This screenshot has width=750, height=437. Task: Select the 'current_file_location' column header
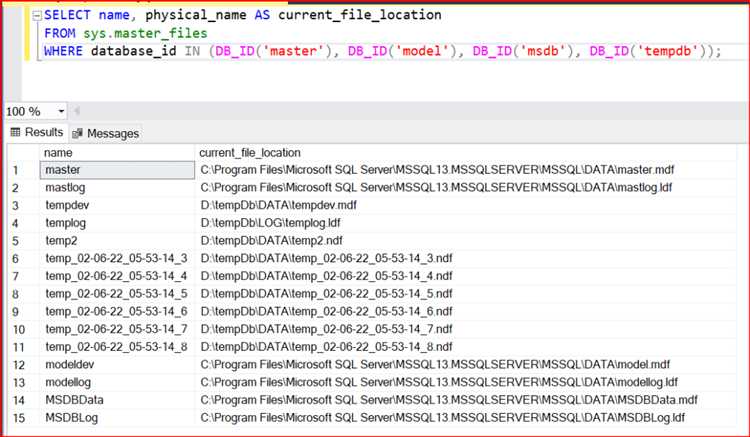click(x=249, y=152)
